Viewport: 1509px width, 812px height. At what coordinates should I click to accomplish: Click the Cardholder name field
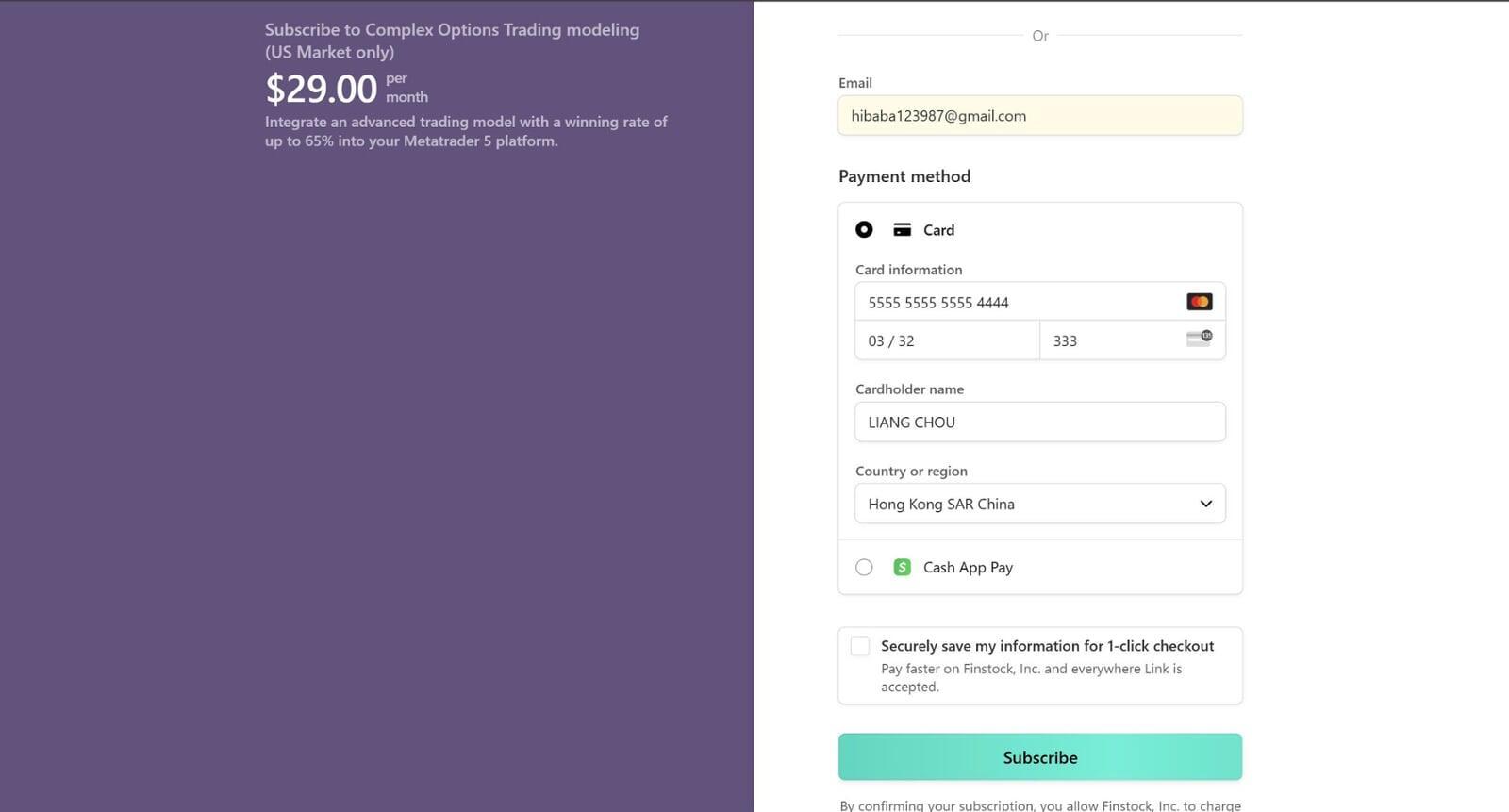click(x=1040, y=422)
